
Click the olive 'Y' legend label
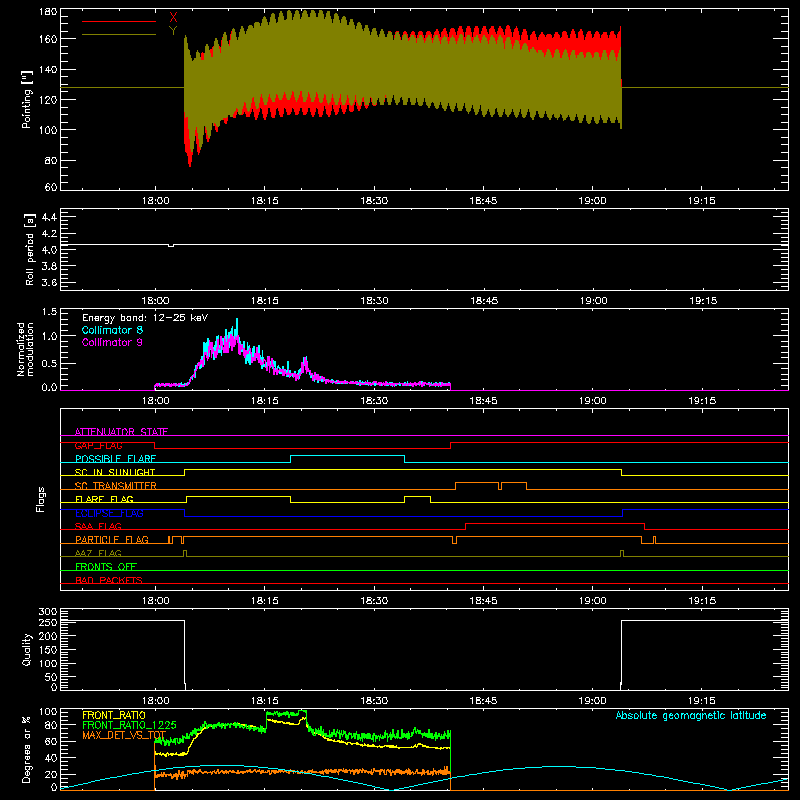coord(173,31)
